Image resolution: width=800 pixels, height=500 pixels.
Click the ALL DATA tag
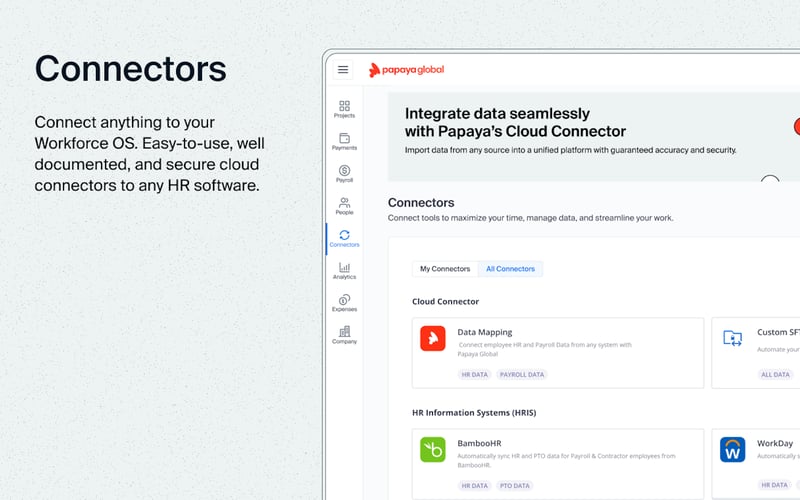[775, 374]
